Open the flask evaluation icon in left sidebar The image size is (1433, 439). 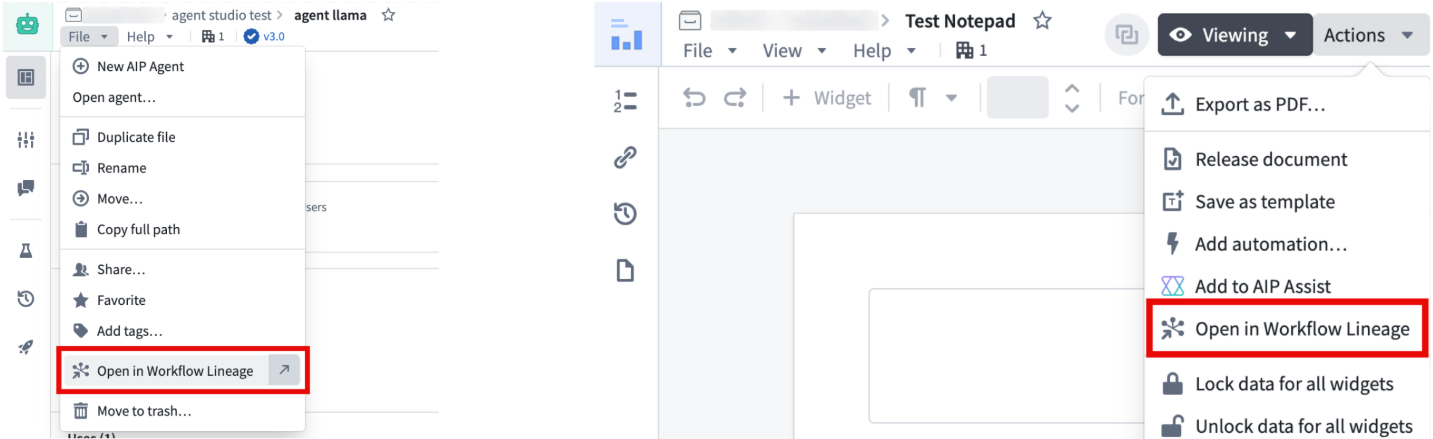[26, 251]
